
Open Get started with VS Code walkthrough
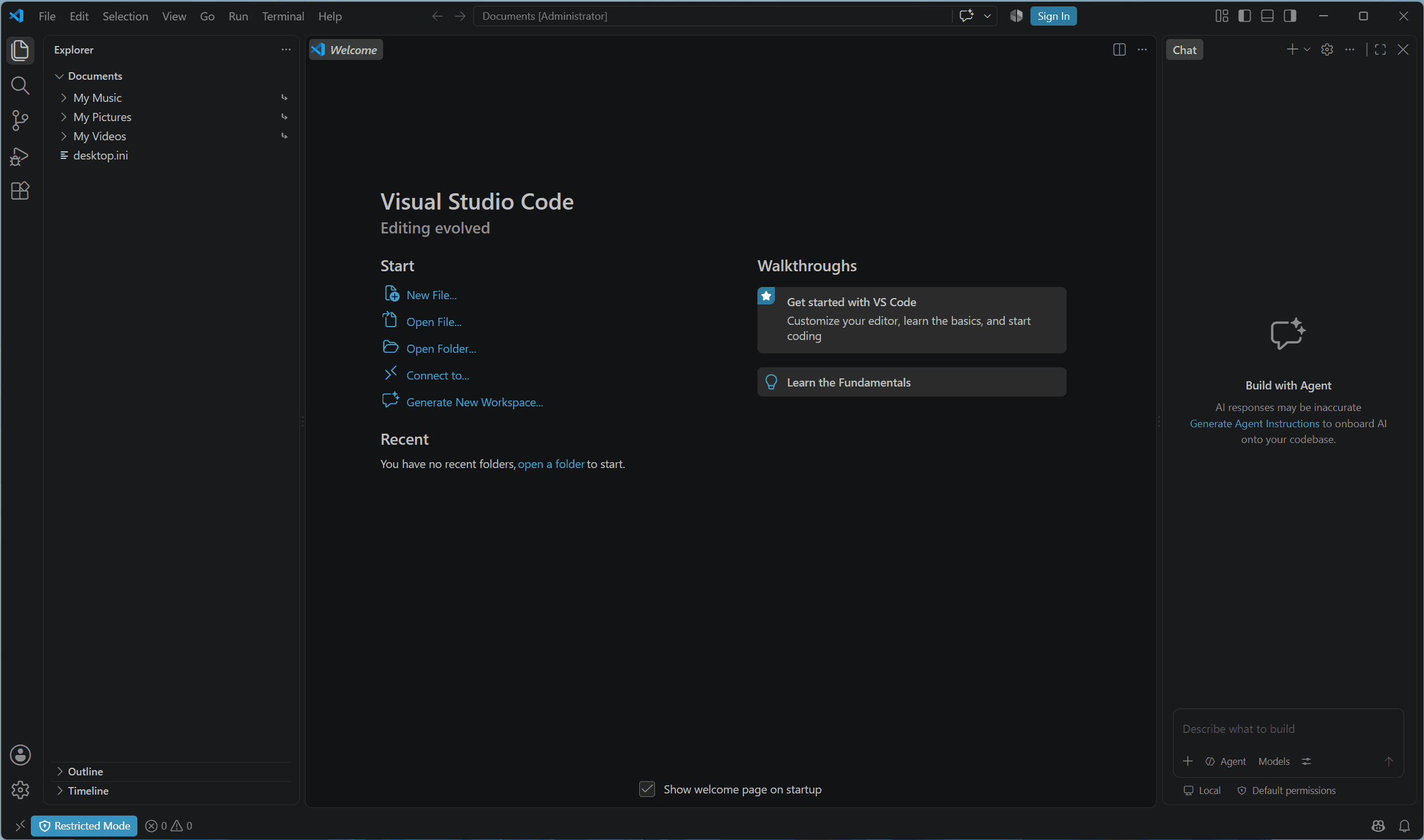click(x=912, y=320)
